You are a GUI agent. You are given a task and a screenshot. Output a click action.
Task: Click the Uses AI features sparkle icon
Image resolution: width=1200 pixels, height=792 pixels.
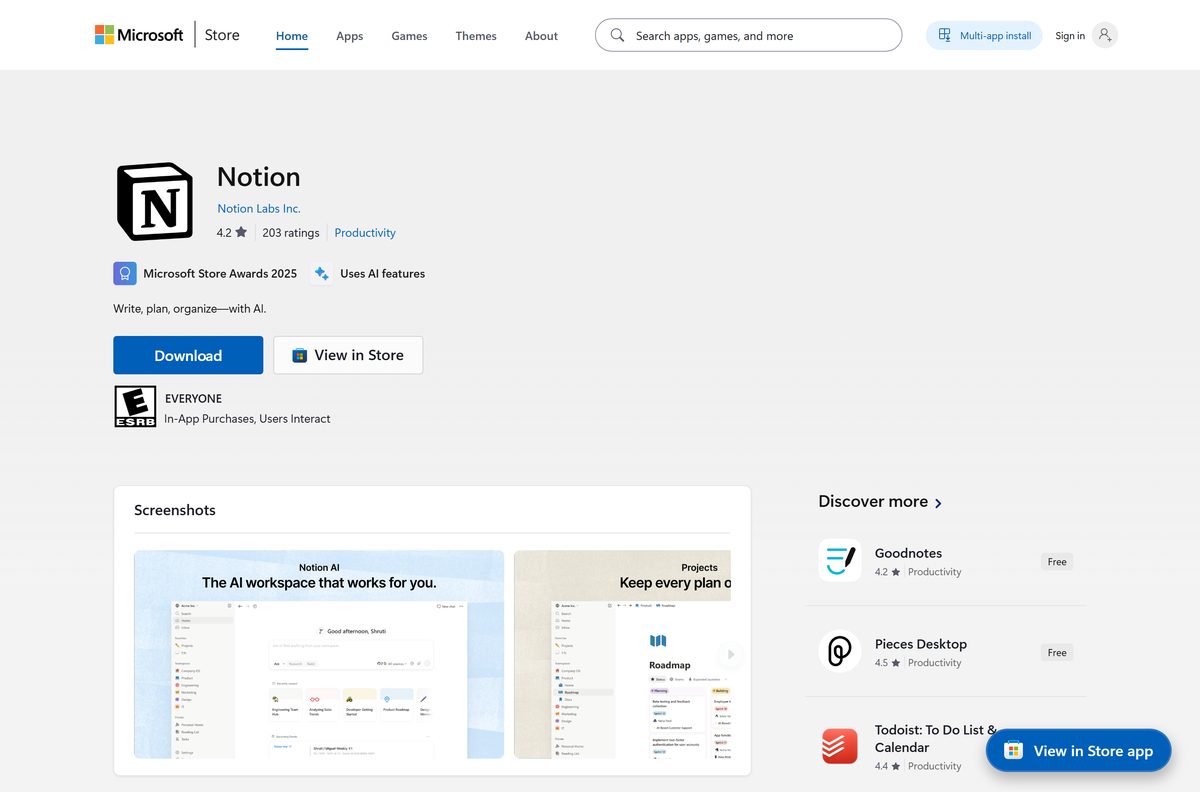(x=321, y=273)
